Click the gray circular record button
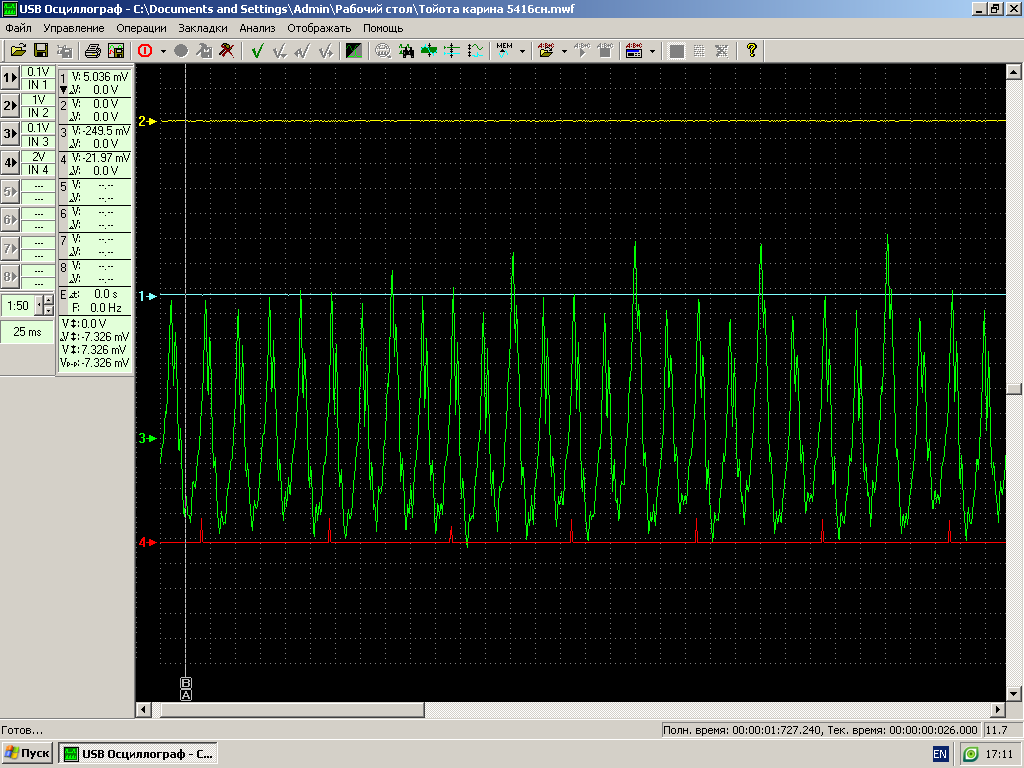 (x=181, y=50)
